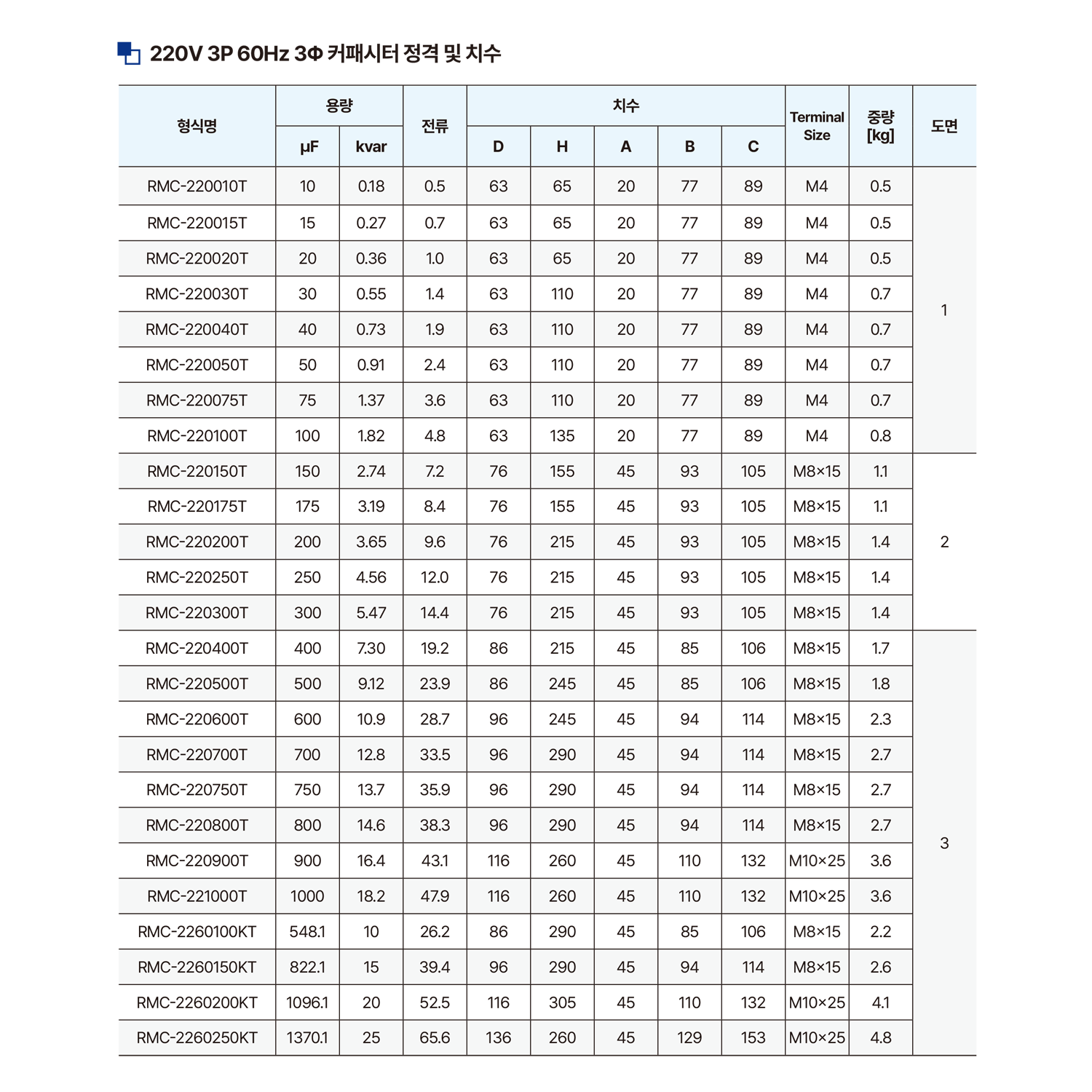Select model RMC-220400T
The height and width of the screenshot is (1092, 1092).
tap(197, 648)
